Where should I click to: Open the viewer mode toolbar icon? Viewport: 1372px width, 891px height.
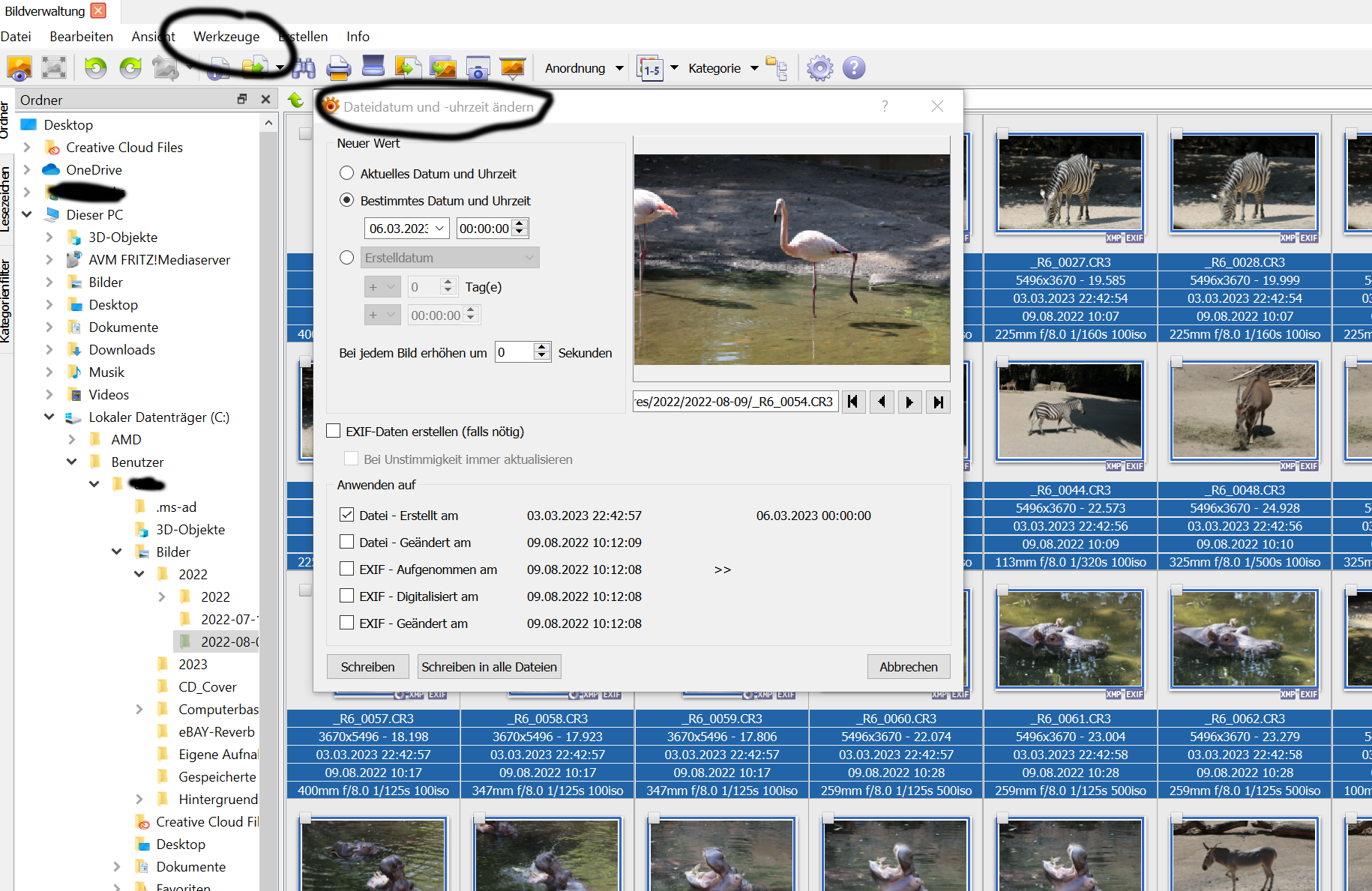pyautogui.click(x=19, y=68)
